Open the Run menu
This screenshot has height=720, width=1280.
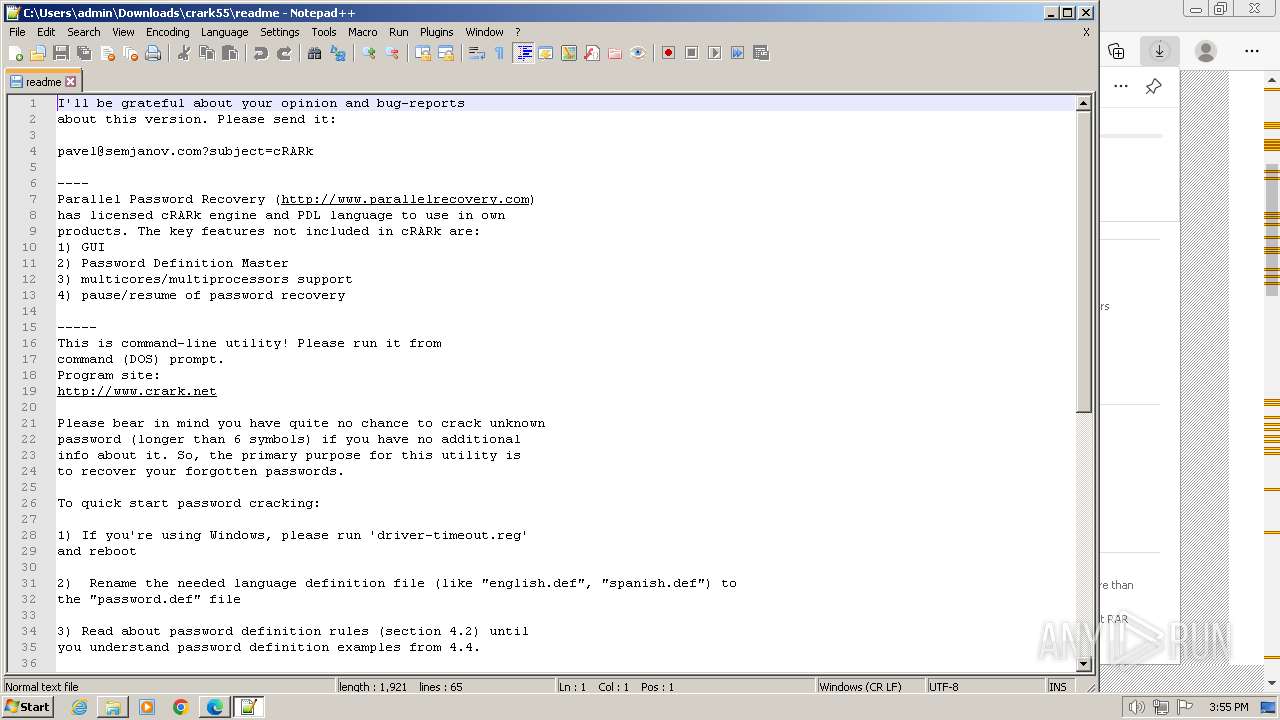coord(399,32)
